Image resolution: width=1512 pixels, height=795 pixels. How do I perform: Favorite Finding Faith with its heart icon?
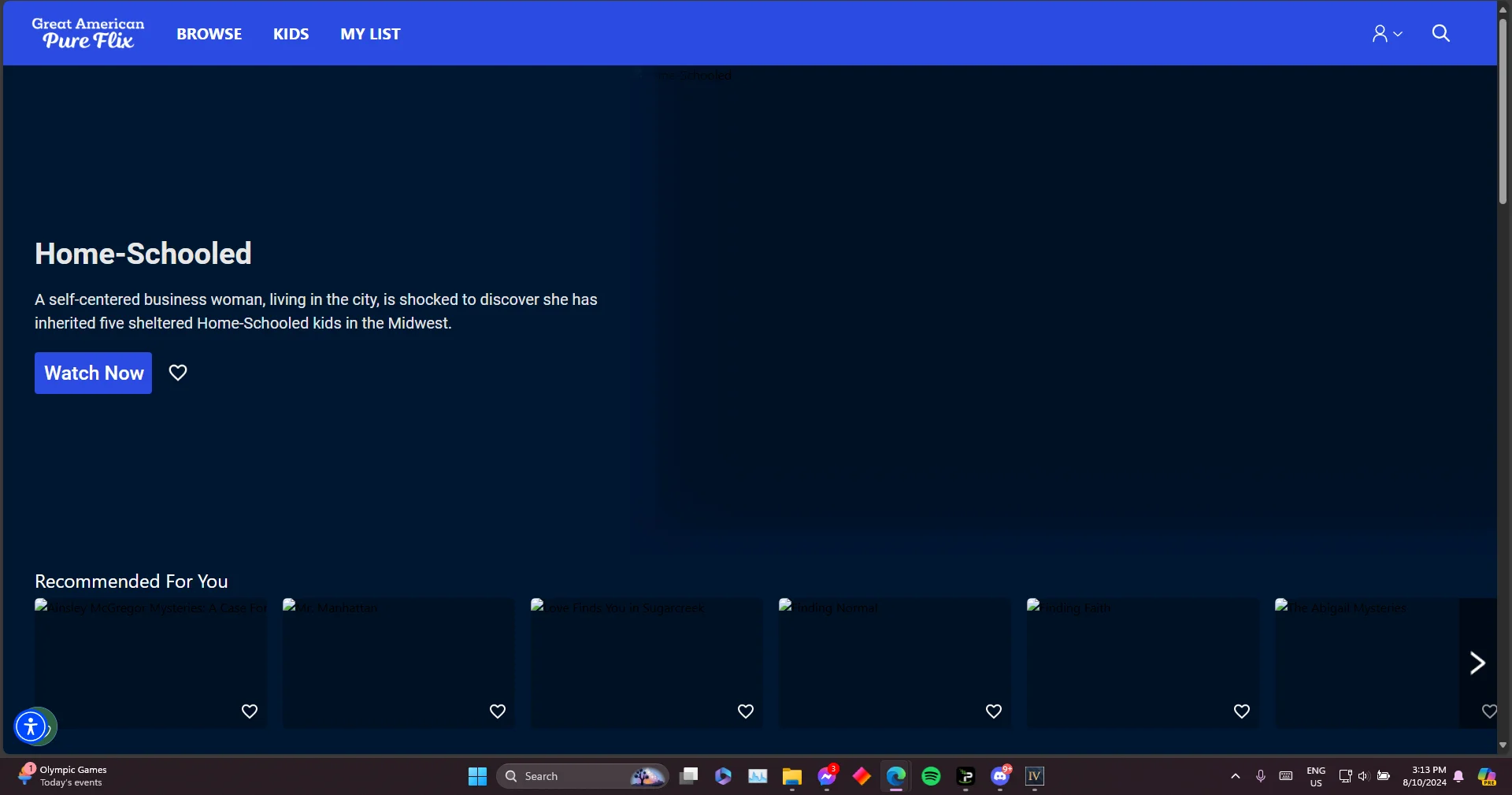point(1242,711)
